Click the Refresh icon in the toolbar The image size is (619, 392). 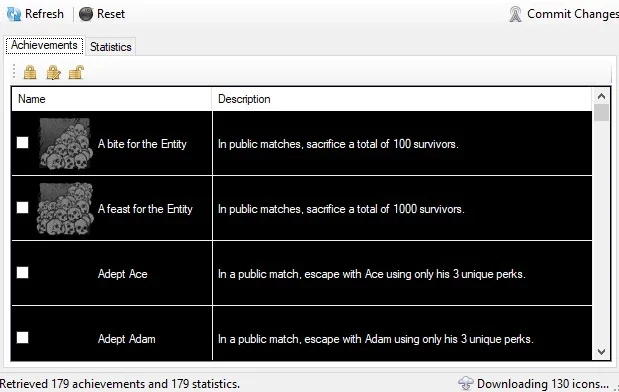click(x=14, y=14)
